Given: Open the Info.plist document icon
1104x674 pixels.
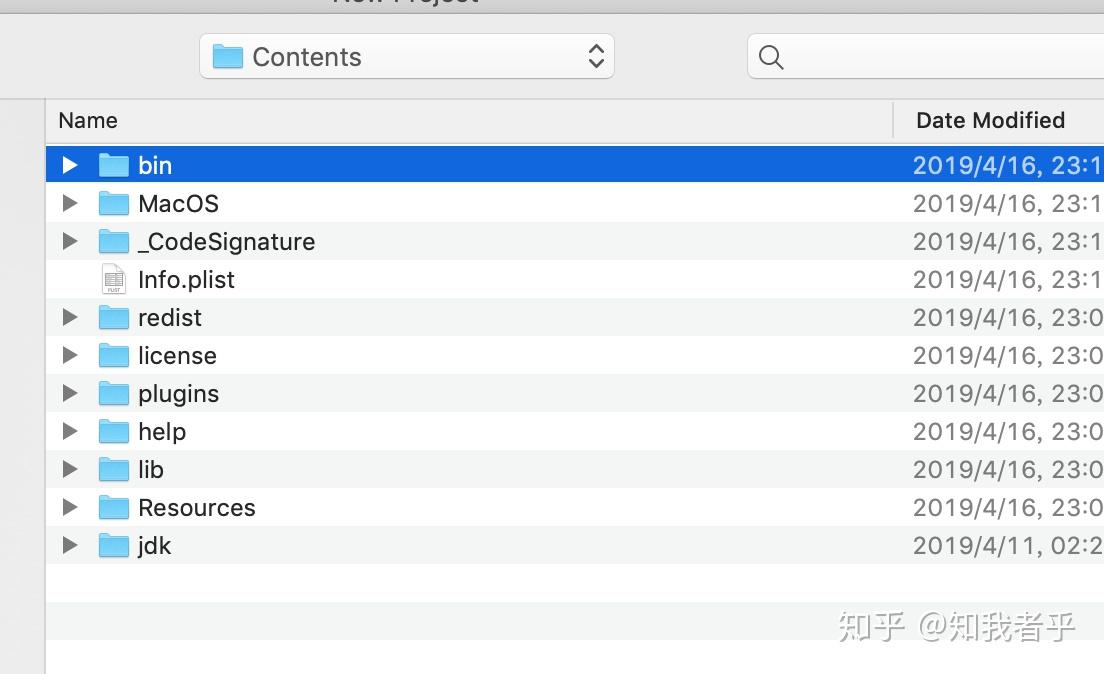Looking at the screenshot, I should pyautogui.click(x=113, y=279).
